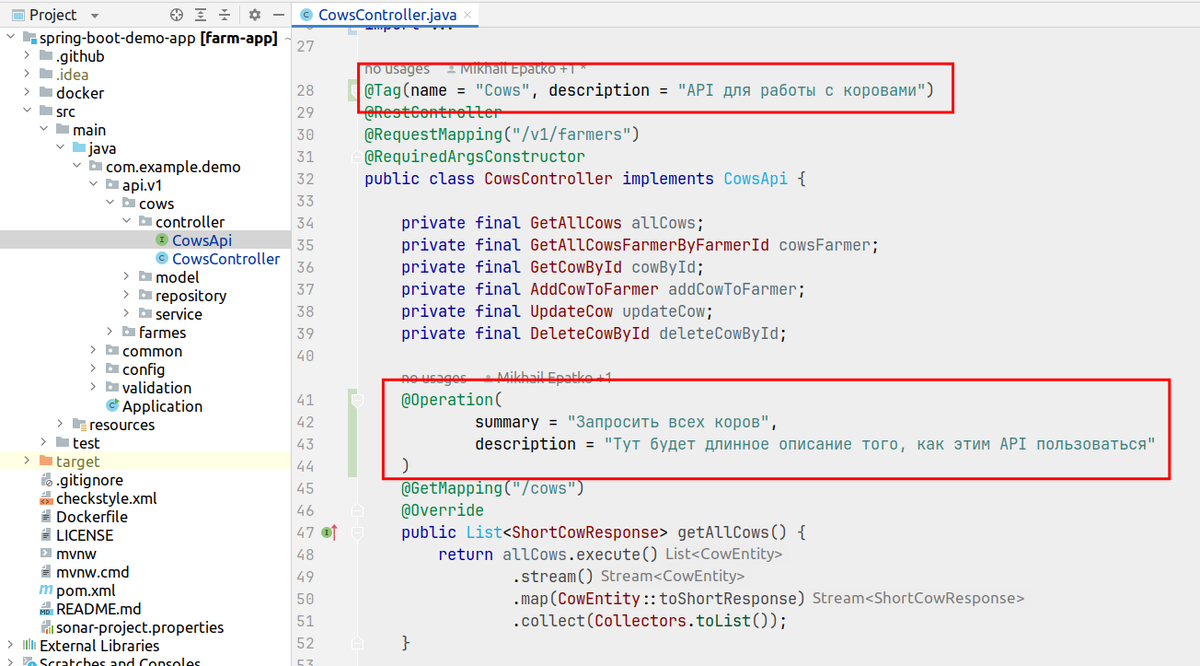This screenshot has height=666, width=1200.
Task: Click the gutter bookmark icon on line 28
Action: click(x=354, y=91)
